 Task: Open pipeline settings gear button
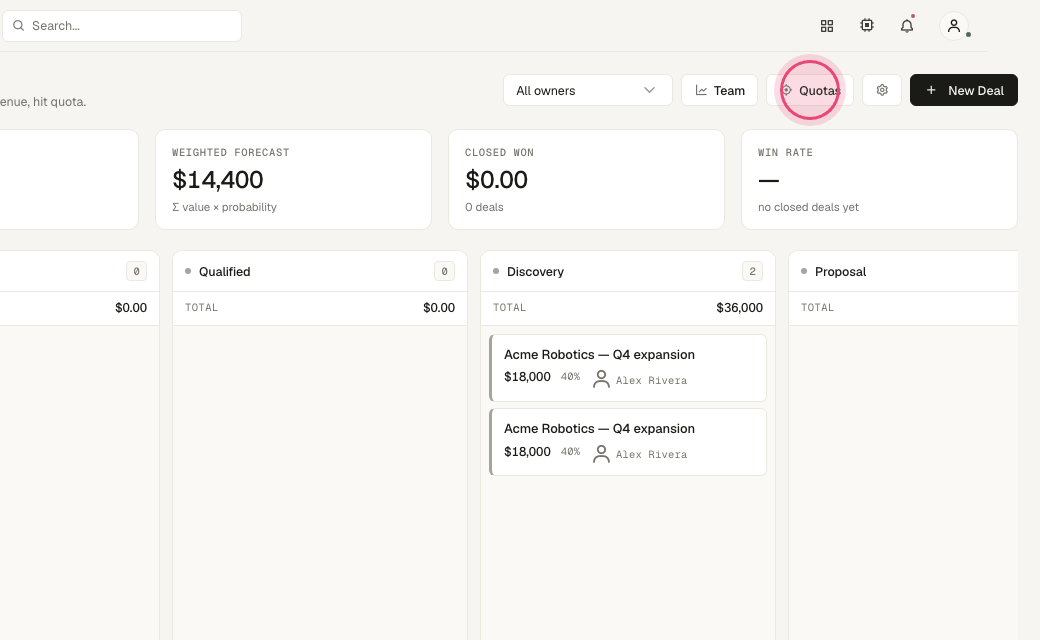(x=881, y=90)
